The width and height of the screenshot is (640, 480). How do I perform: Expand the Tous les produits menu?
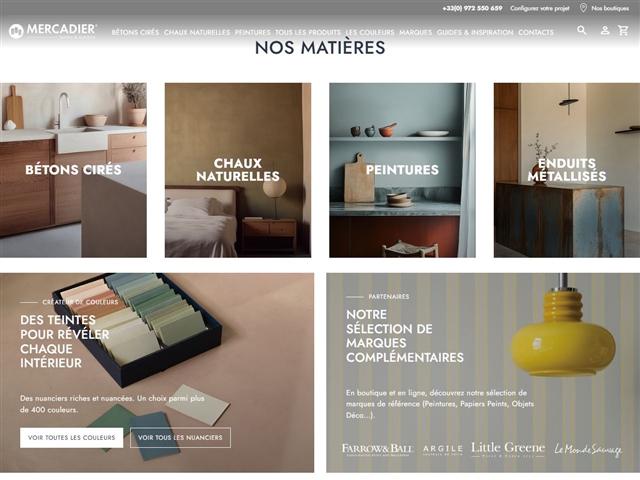click(308, 32)
